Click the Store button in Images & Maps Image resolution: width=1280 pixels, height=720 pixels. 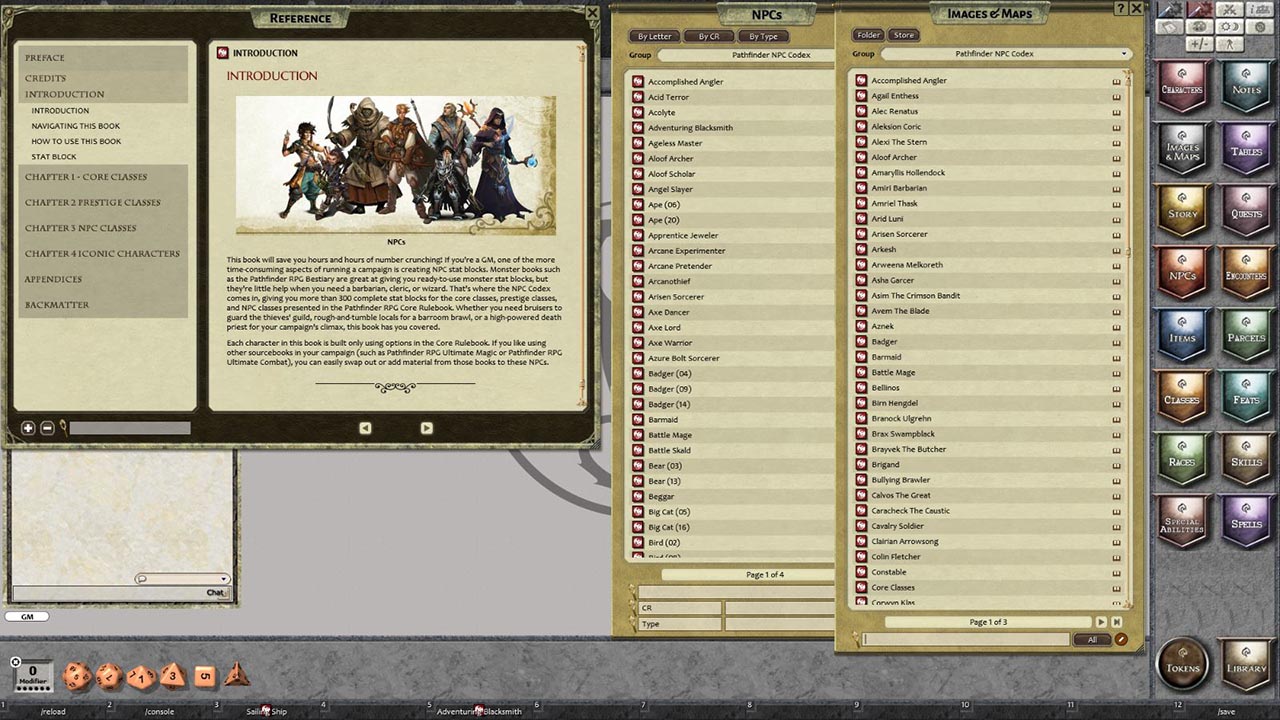click(x=903, y=34)
